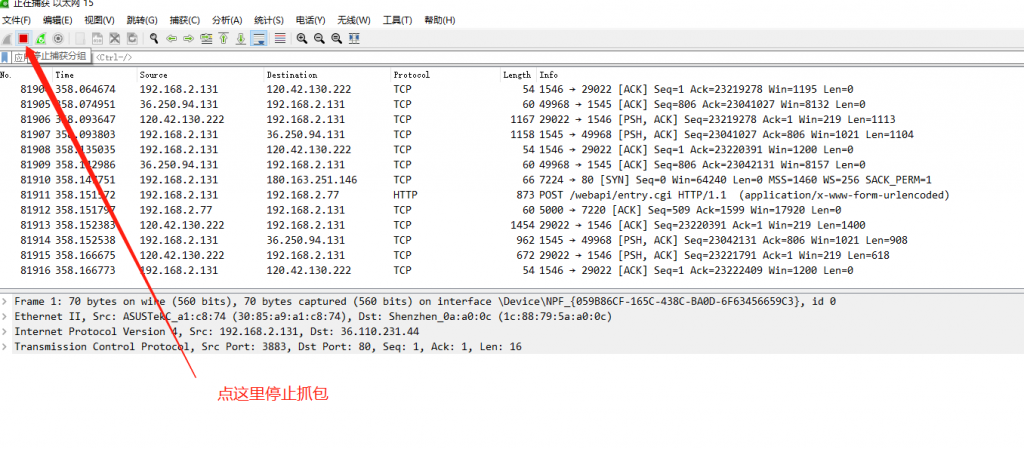Open the 电话(Y) menu
The image size is (1024, 449).
[310, 20]
